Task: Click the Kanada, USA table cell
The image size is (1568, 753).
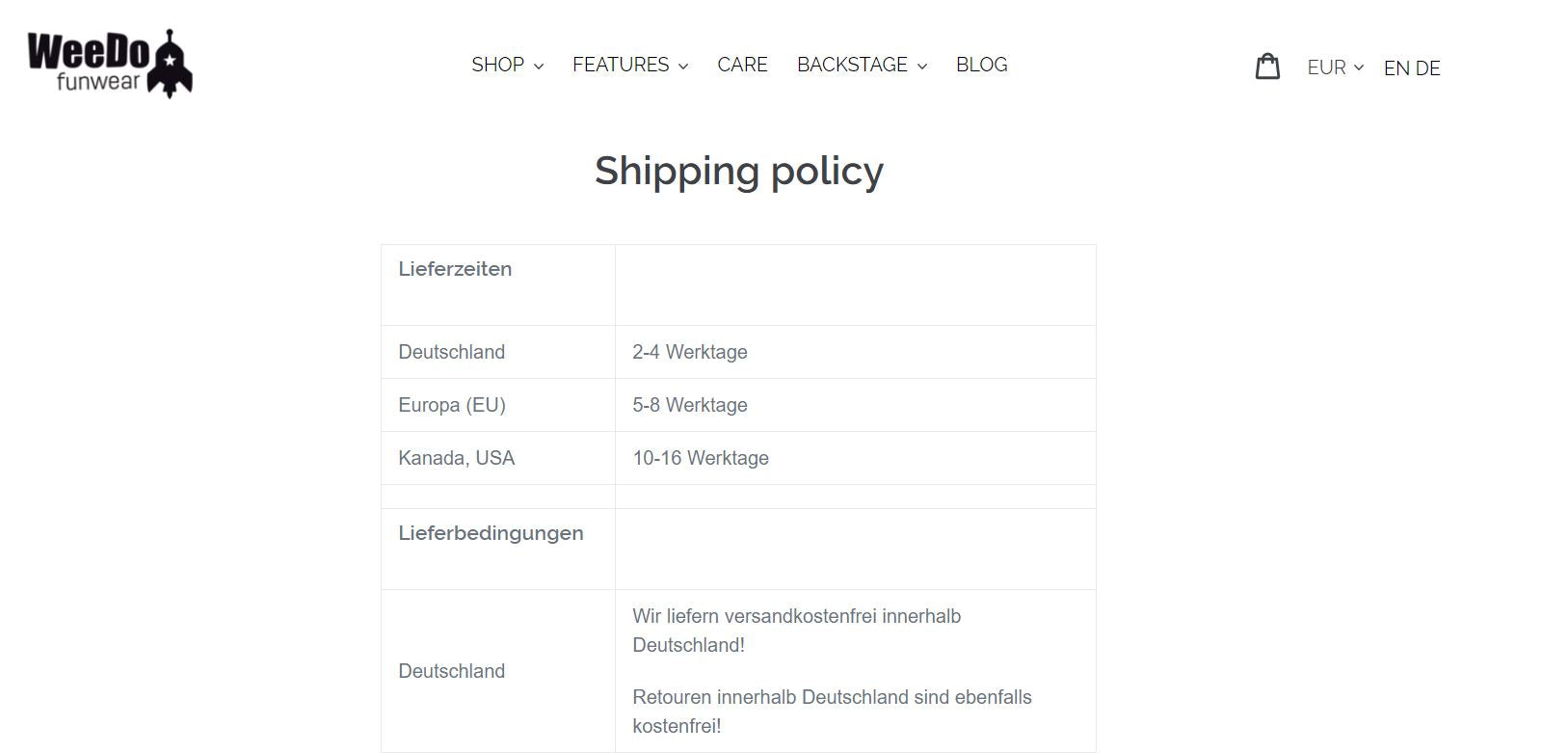Action: [x=457, y=458]
